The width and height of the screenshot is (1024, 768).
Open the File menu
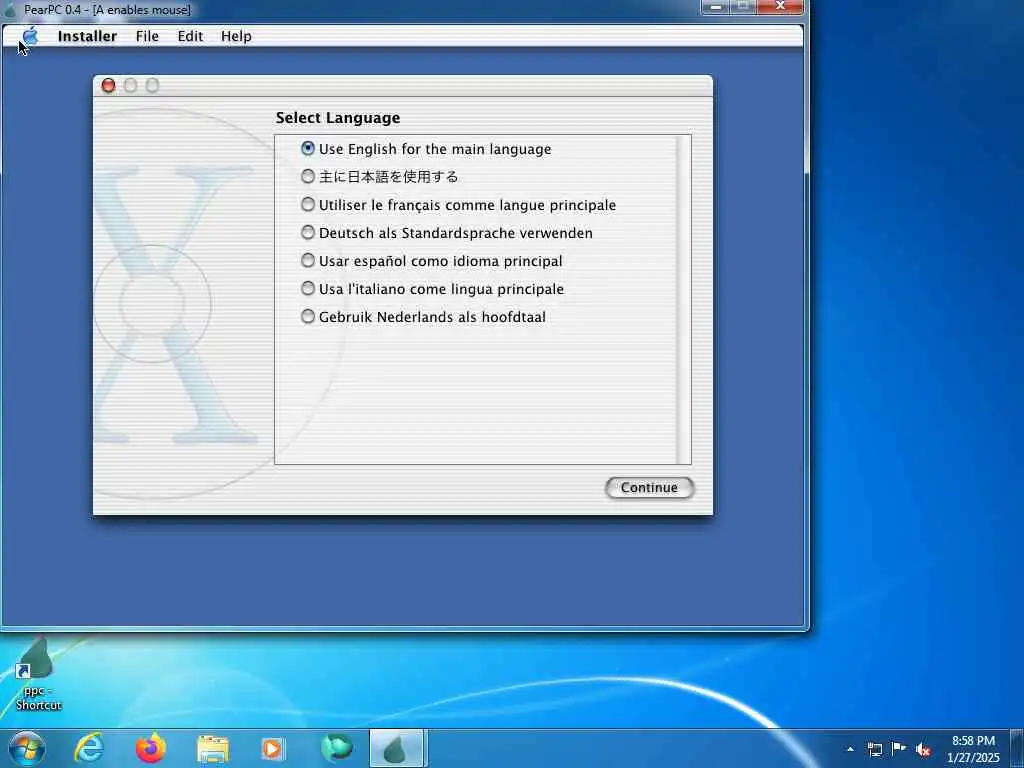pos(147,37)
